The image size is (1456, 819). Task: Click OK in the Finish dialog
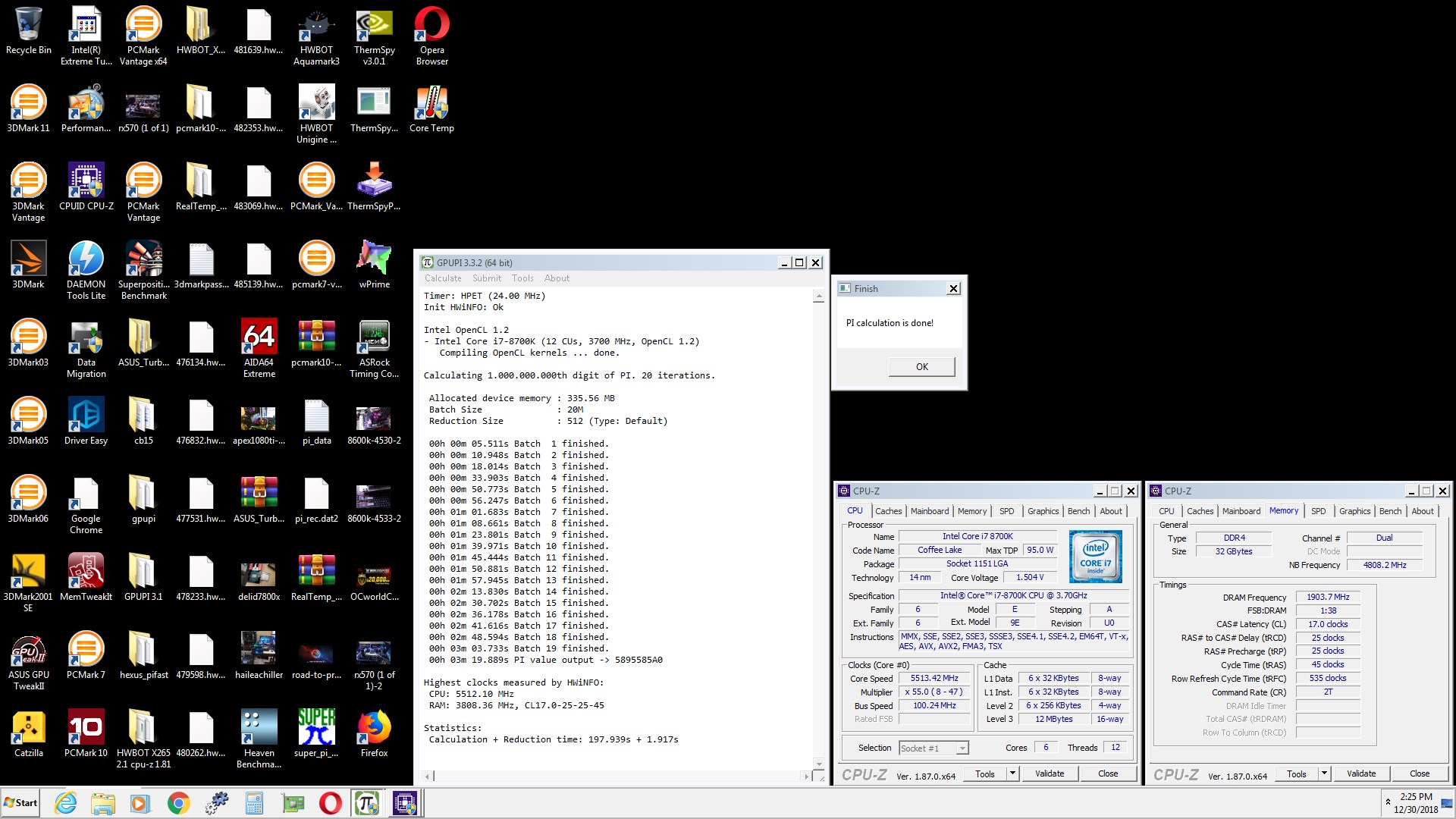[921, 366]
